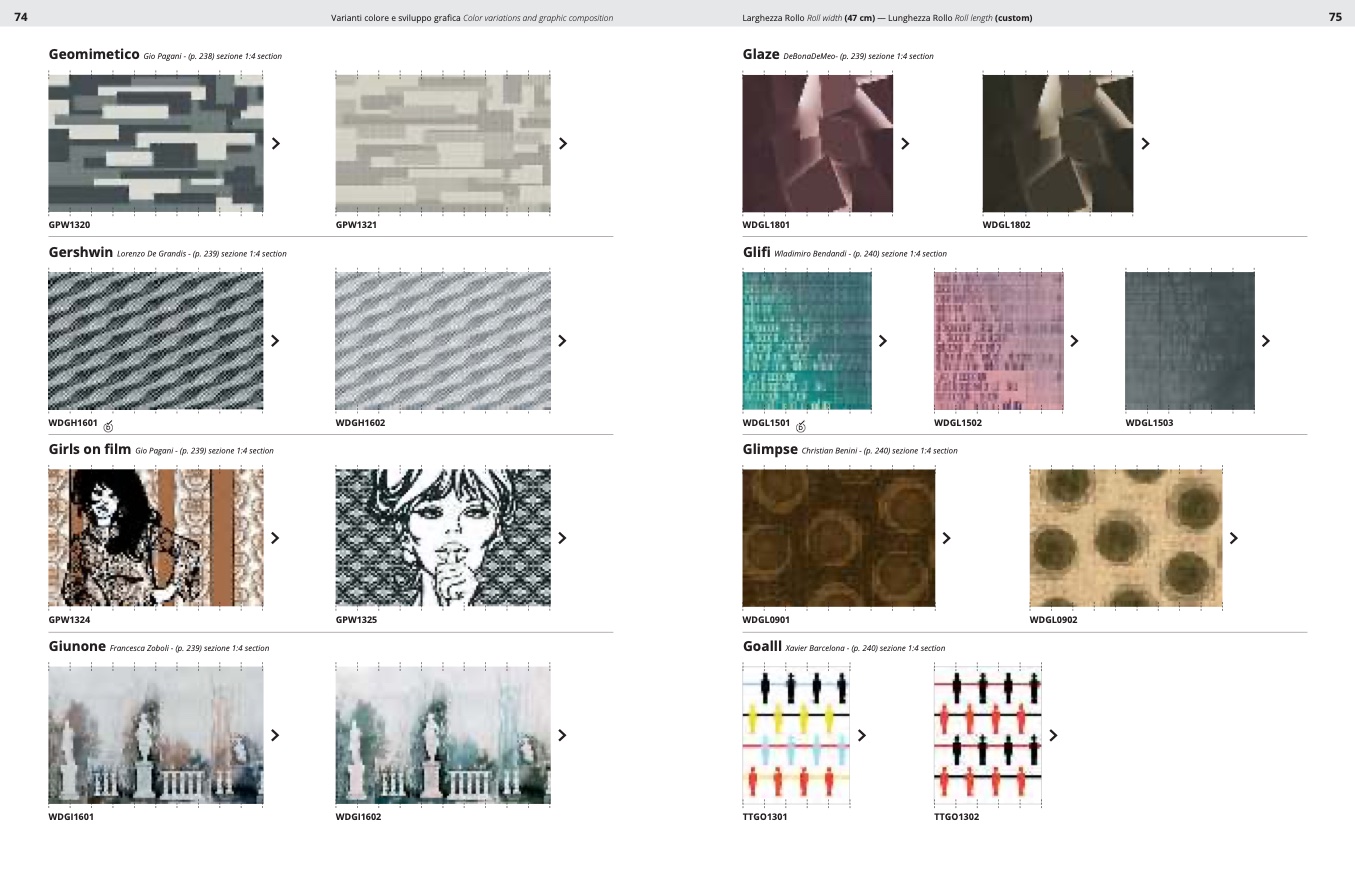
Task: Select the Goalll TTGO1302 red figures thumbnail
Action: (x=987, y=735)
